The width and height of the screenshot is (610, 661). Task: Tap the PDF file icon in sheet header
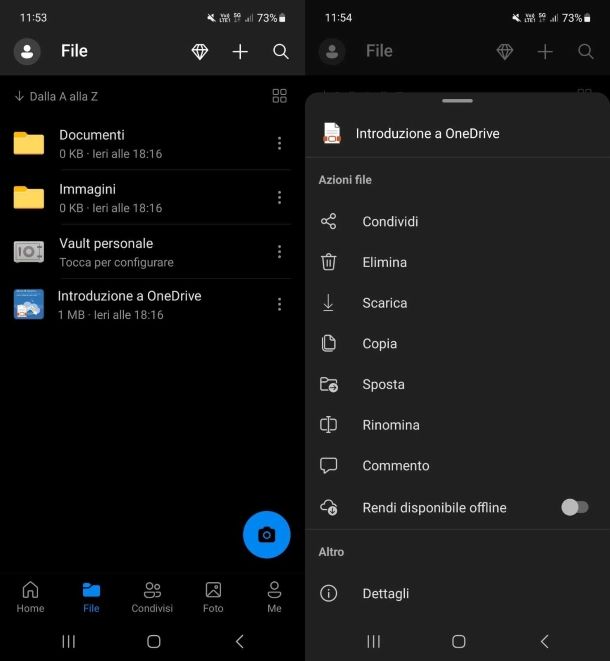tap(332, 133)
